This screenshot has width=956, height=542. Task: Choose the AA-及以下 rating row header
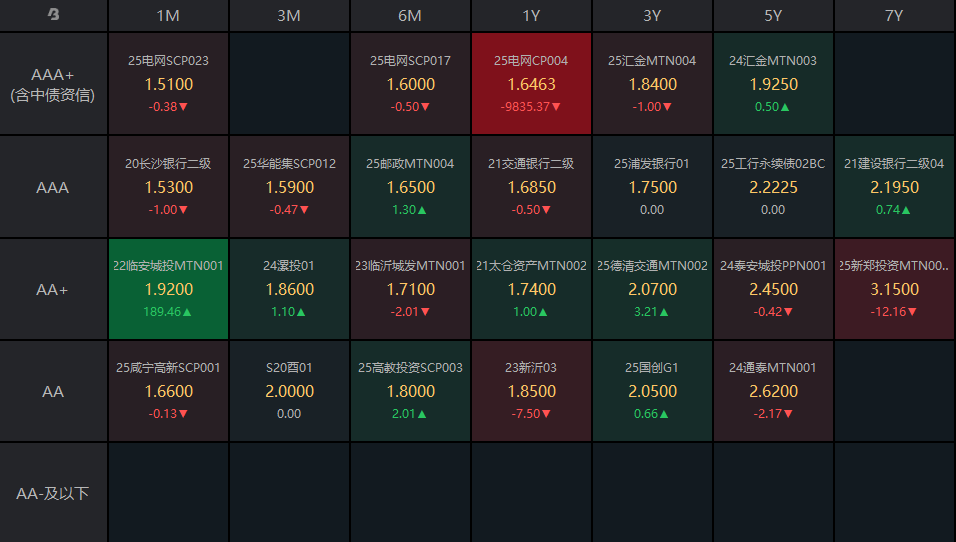tap(53, 493)
